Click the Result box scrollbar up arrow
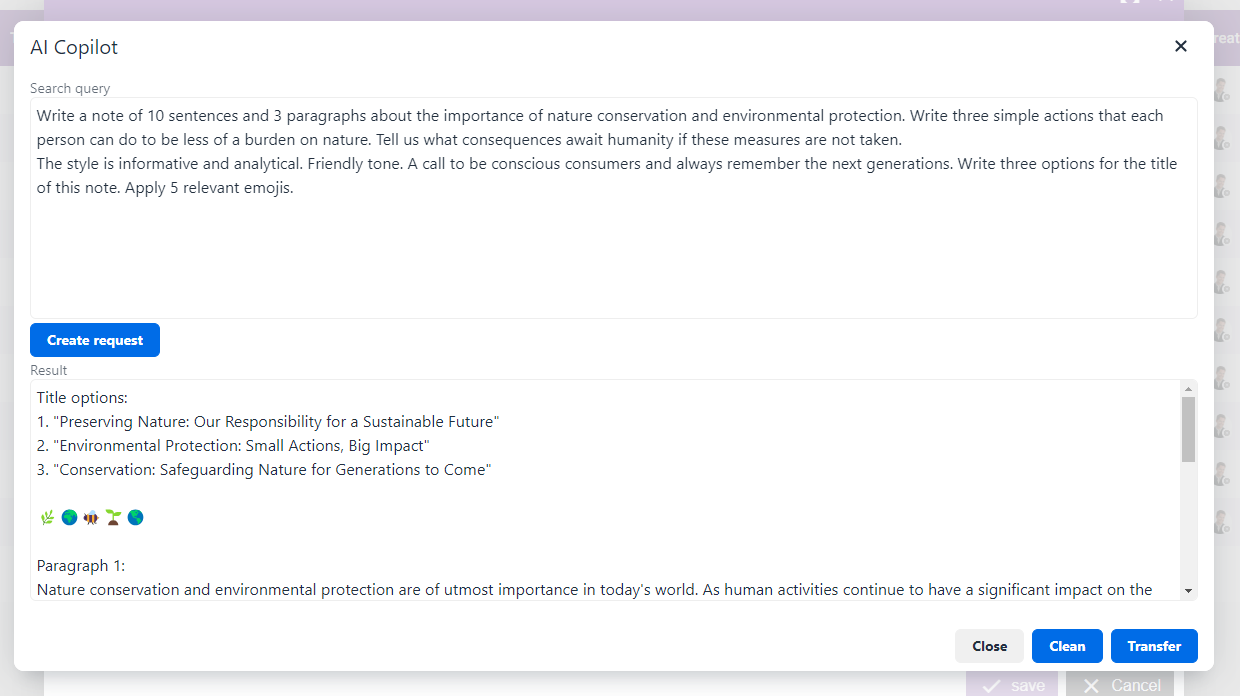 [x=1188, y=388]
